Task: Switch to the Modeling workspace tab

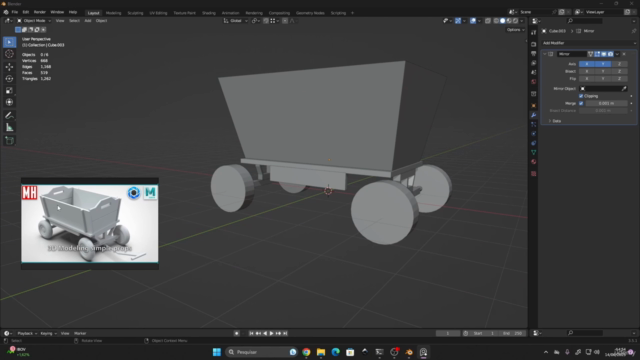Action: (x=113, y=13)
